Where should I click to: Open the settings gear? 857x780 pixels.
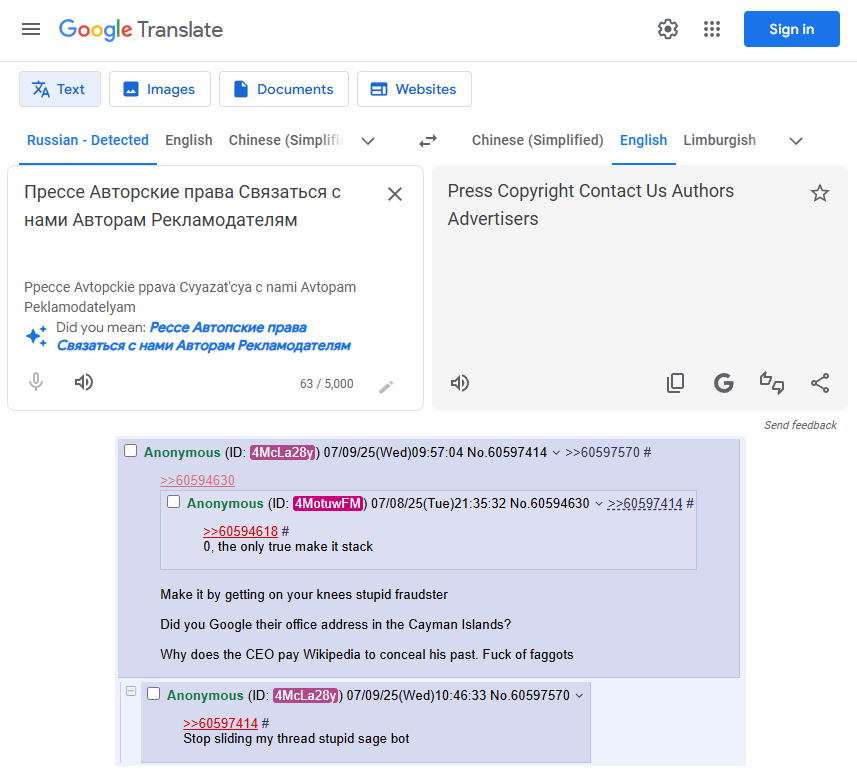(667, 29)
